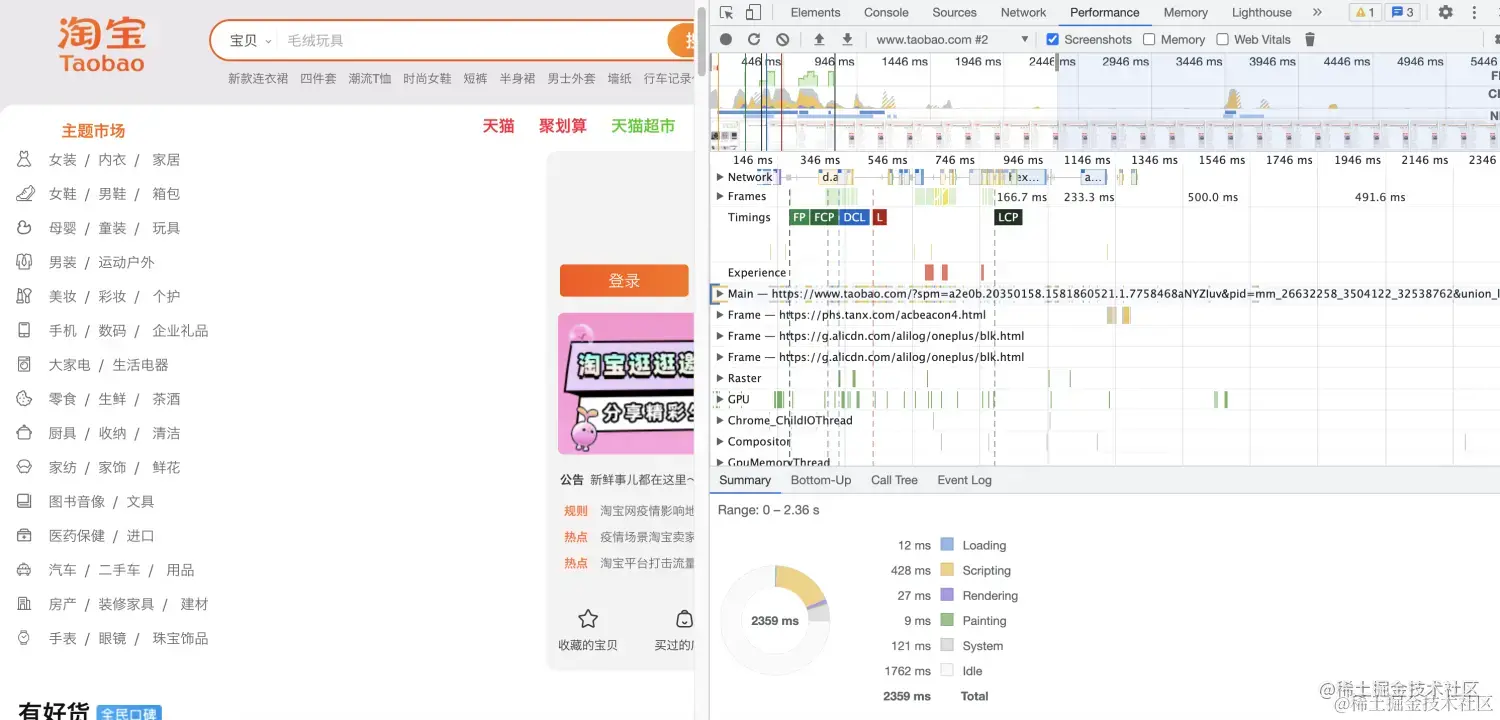Click the 潮流T恤 suggested search link
Screen dimensions: 1500x720
370,78
